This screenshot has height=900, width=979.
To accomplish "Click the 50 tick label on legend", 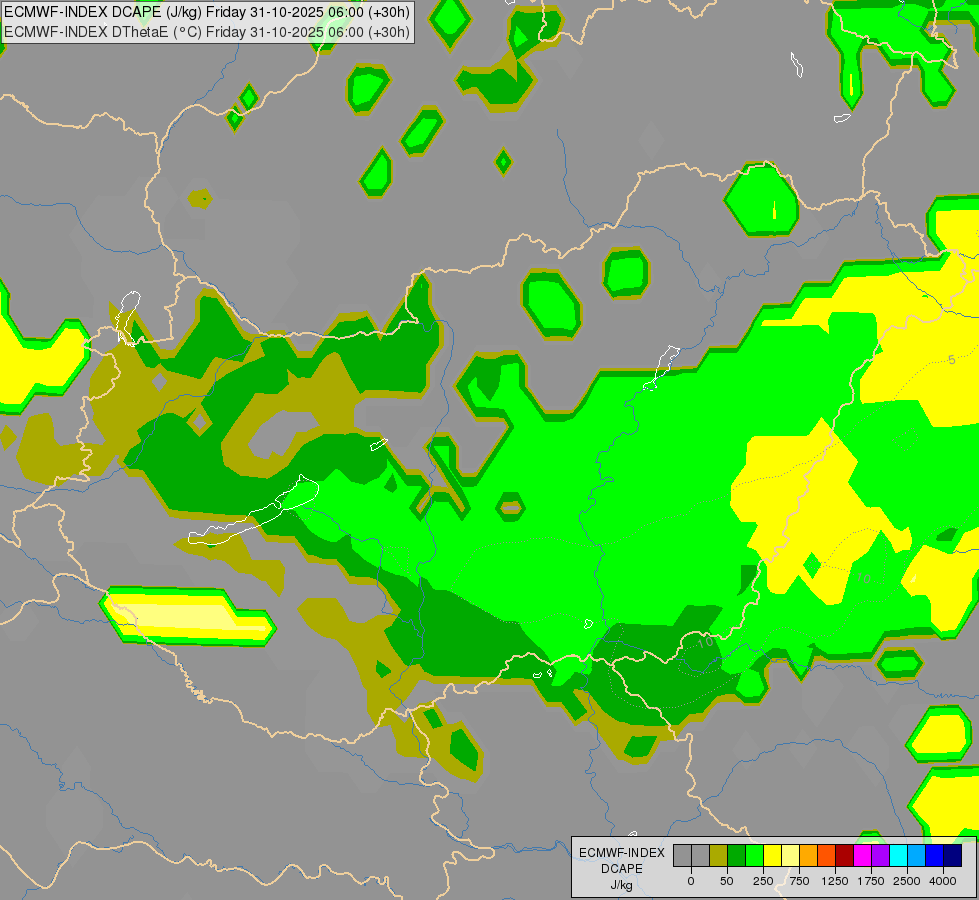I will click(727, 881).
